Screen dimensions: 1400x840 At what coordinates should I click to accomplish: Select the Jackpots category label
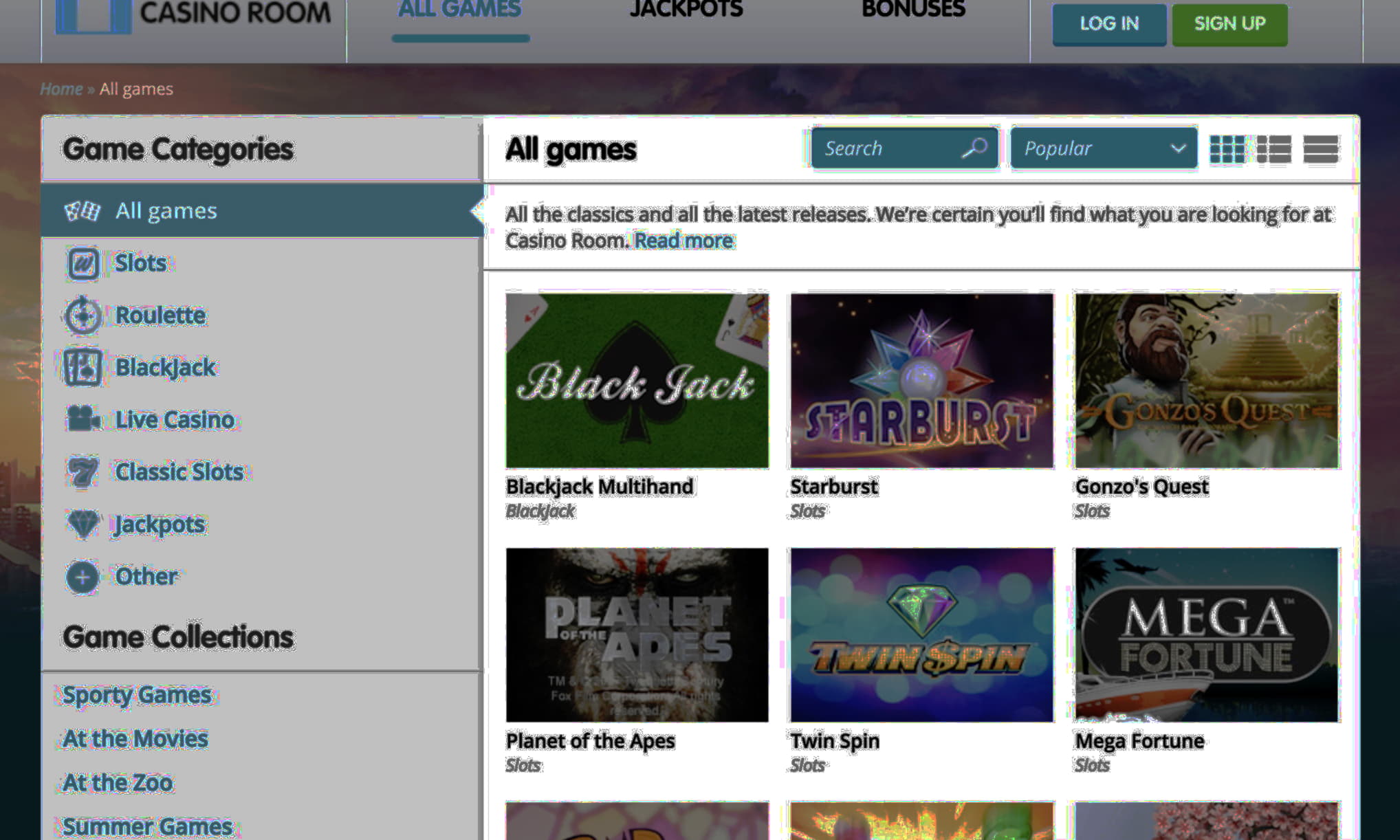(160, 524)
